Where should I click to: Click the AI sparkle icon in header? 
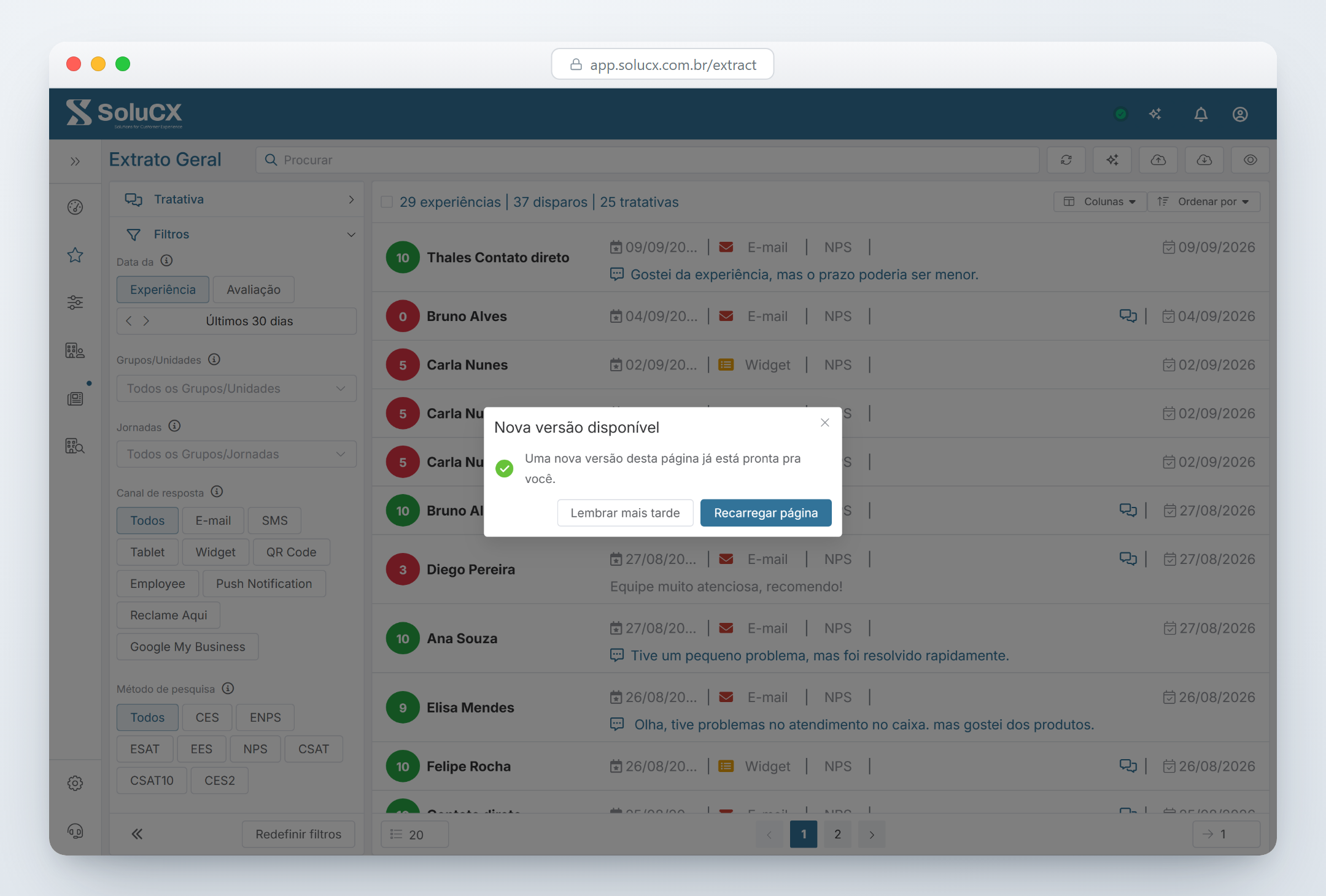coord(1155,114)
